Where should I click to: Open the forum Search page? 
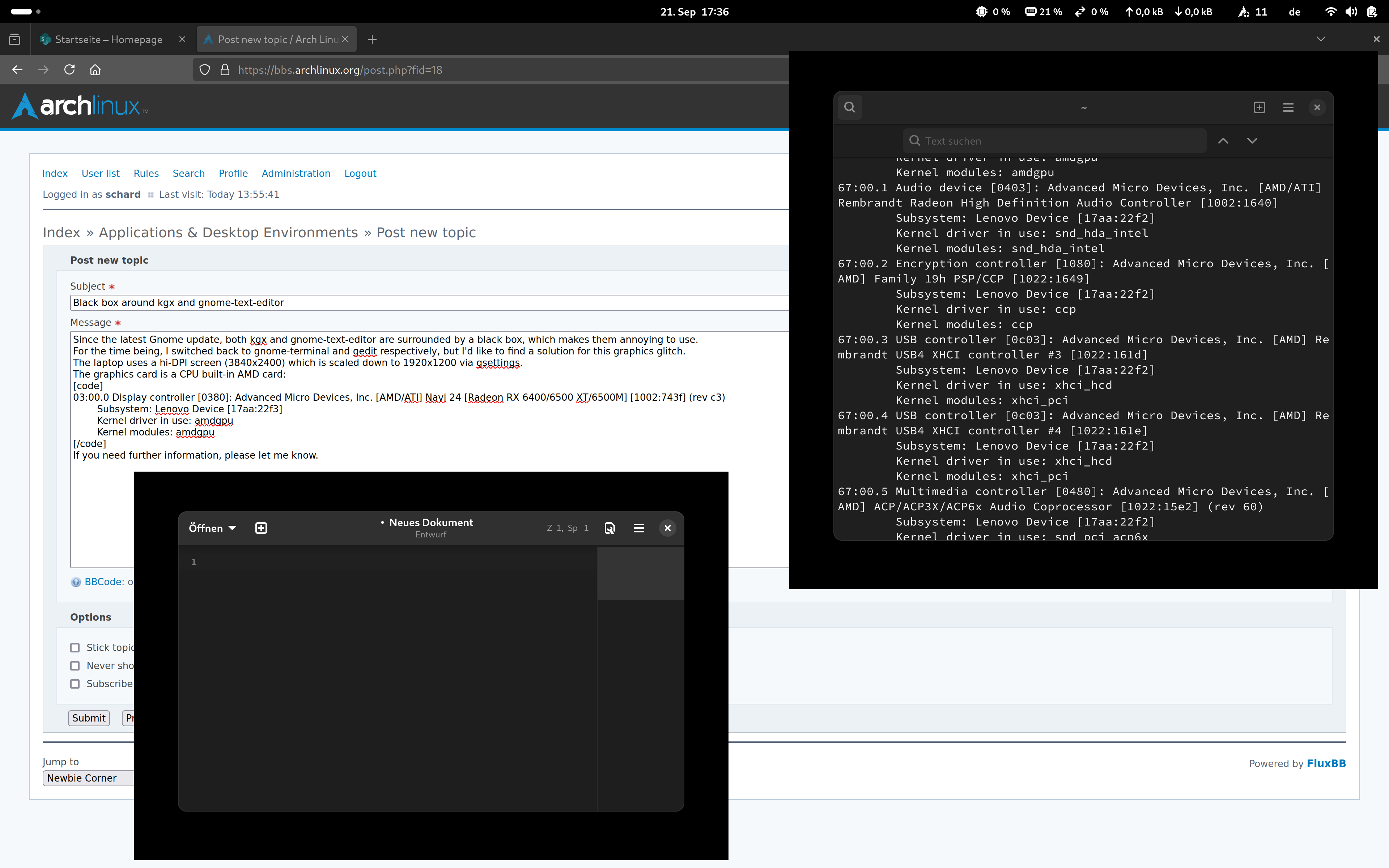click(188, 173)
